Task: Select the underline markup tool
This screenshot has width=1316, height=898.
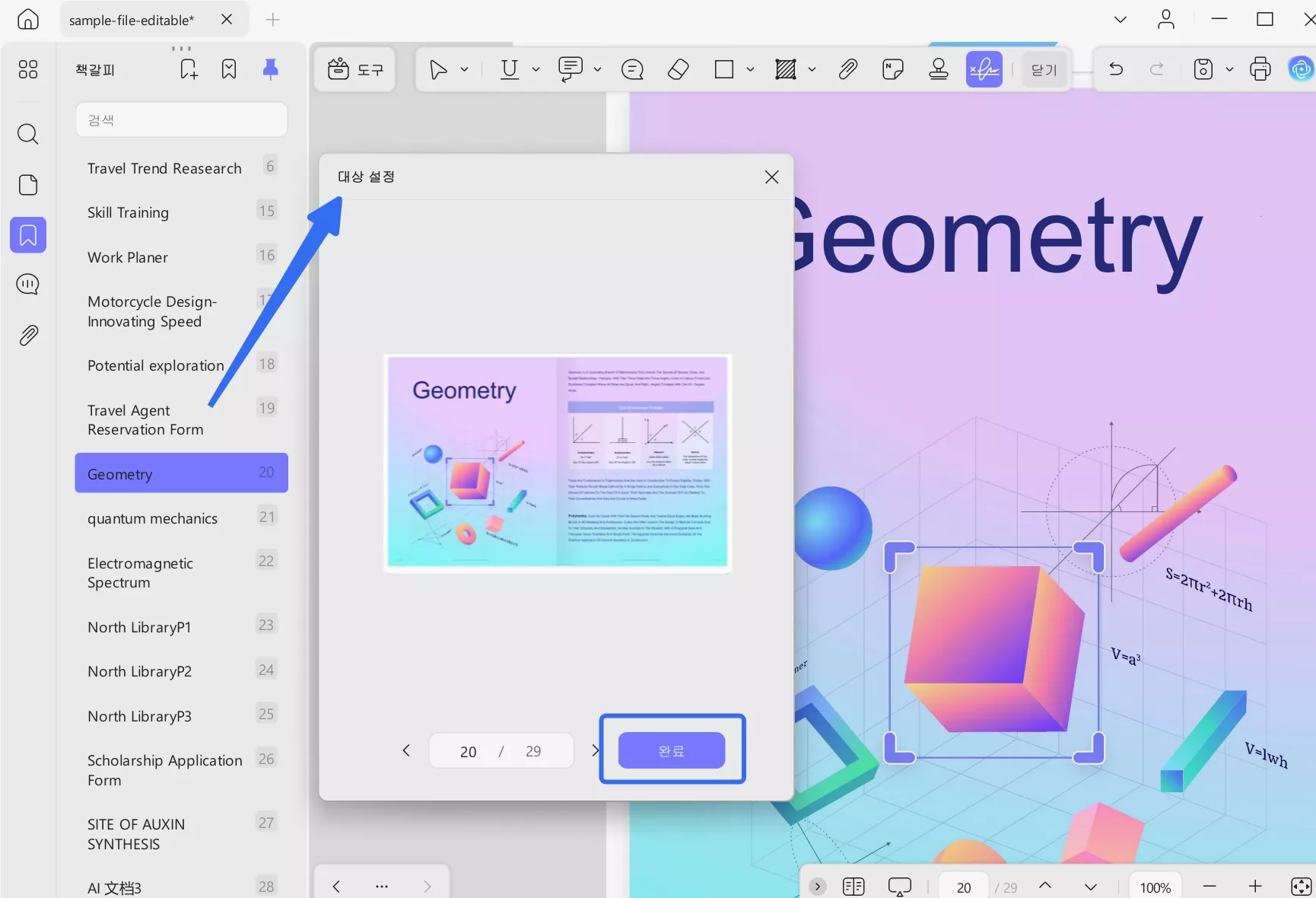Action: pos(510,70)
